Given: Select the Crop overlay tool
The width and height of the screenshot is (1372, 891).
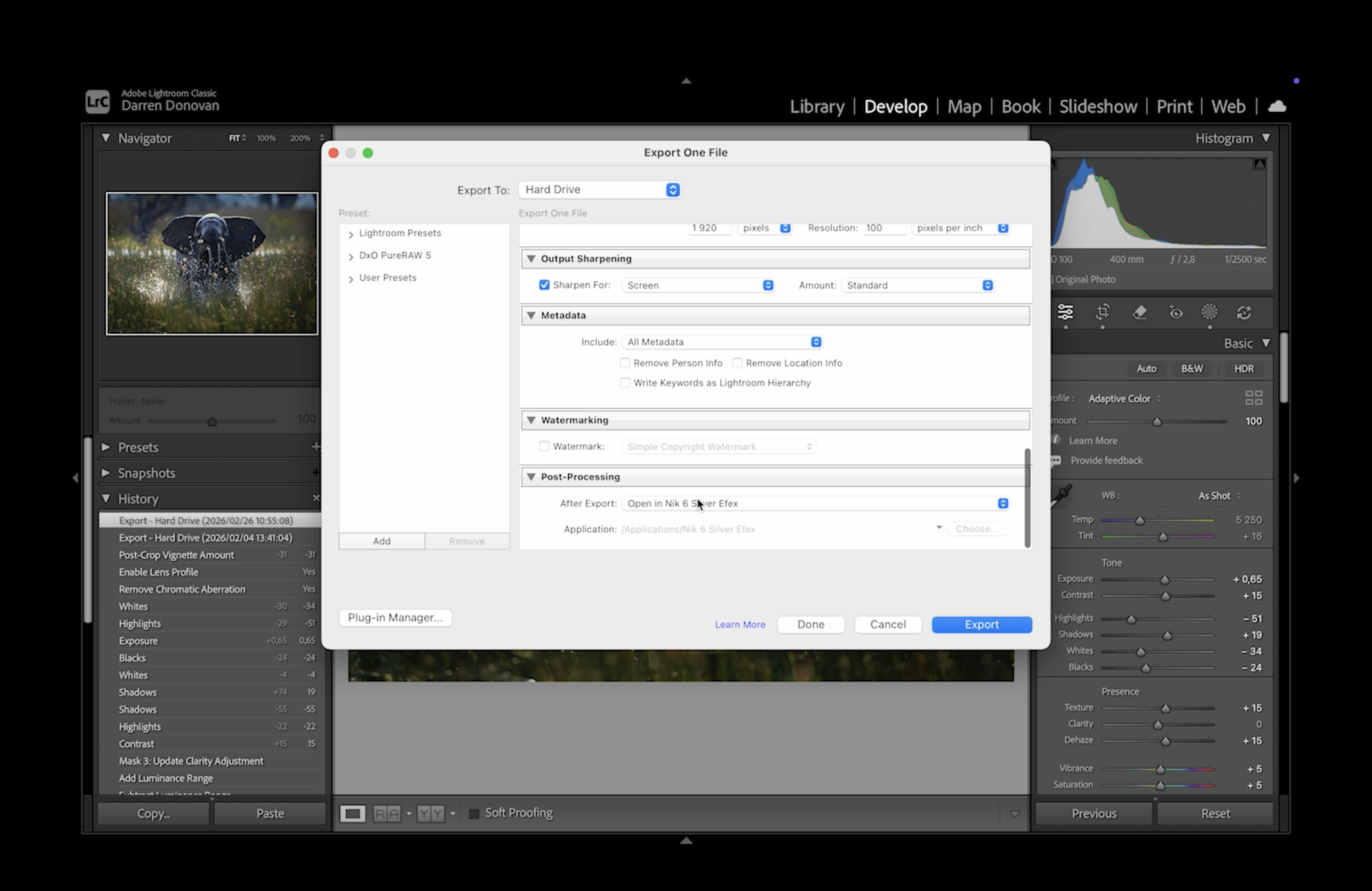Looking at the screenshot, I should point(1102,312).
